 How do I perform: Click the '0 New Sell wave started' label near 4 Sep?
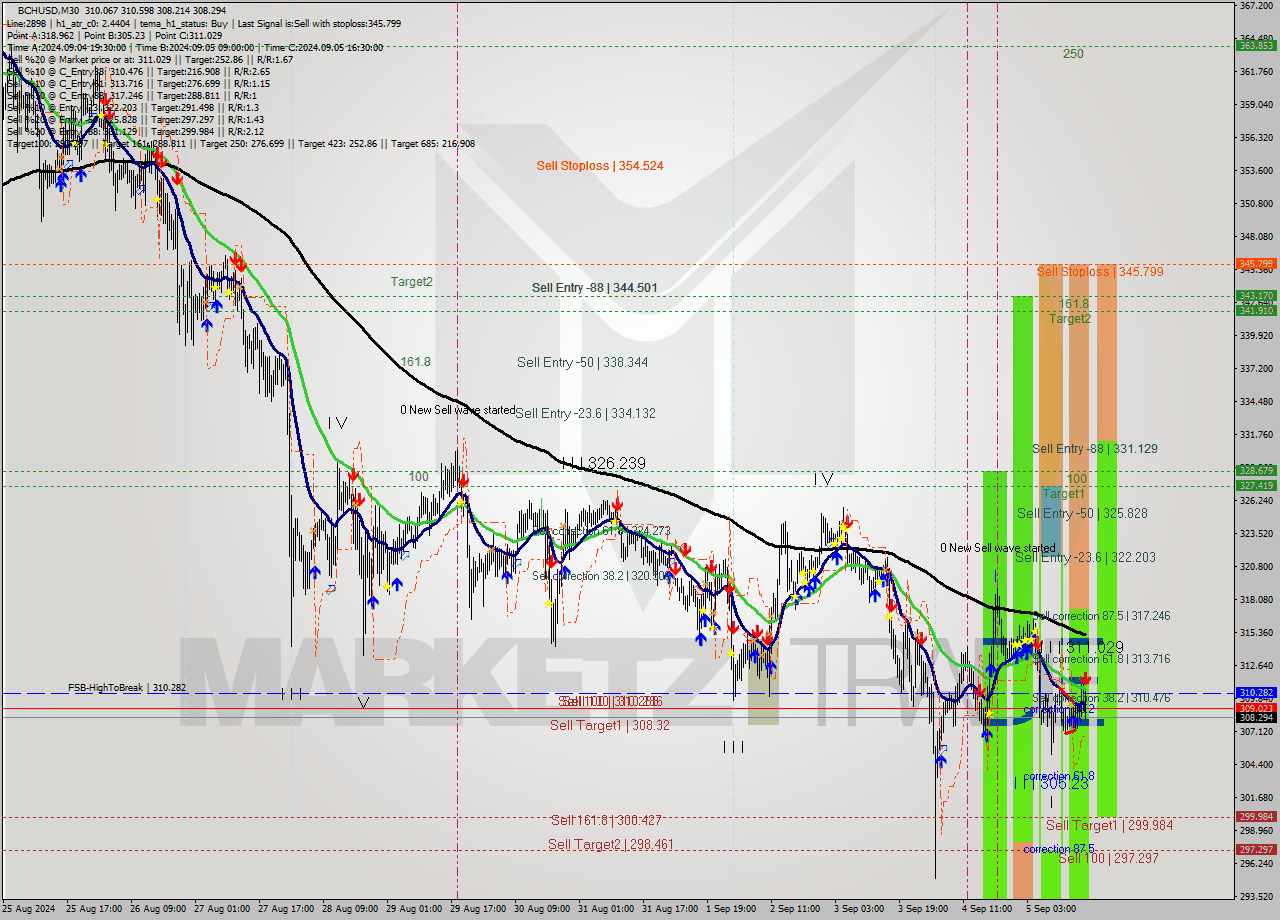[x=997, y=548]
